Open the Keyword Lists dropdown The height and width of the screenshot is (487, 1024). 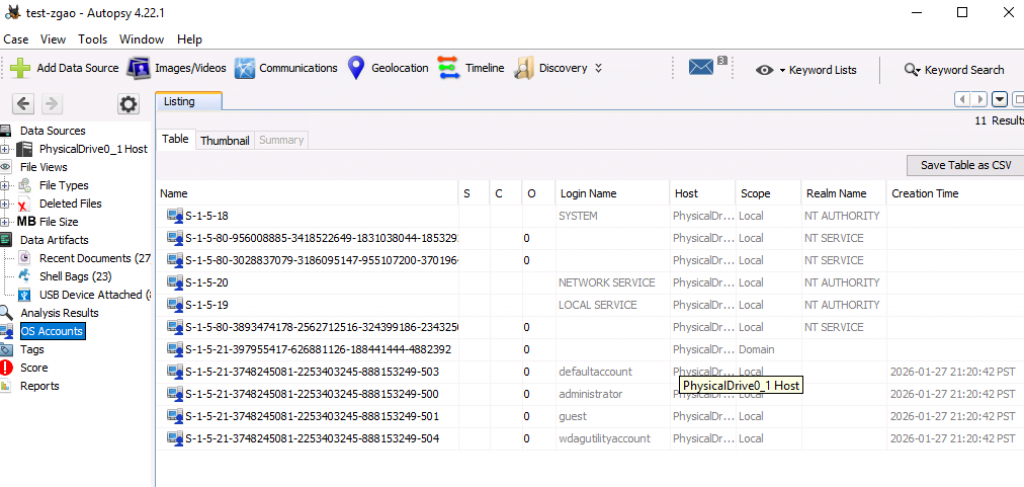coord(807,70)
